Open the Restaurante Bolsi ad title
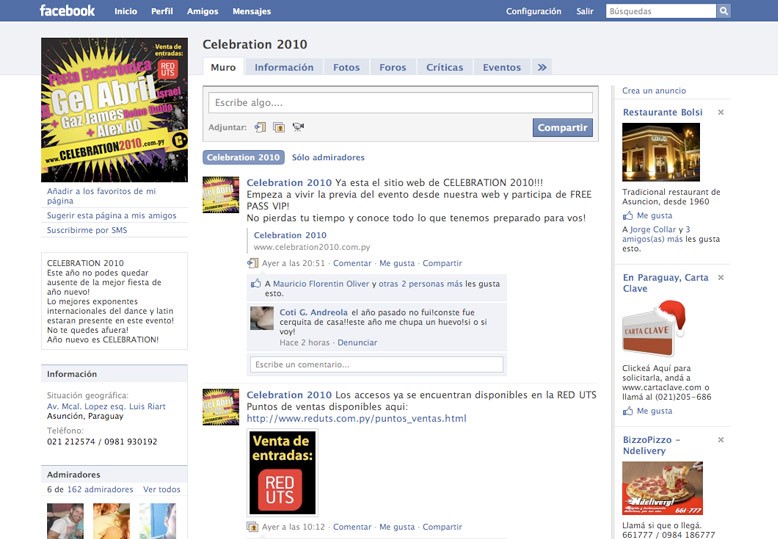Viewport: 778px width, 539px height. coord(663,113)
